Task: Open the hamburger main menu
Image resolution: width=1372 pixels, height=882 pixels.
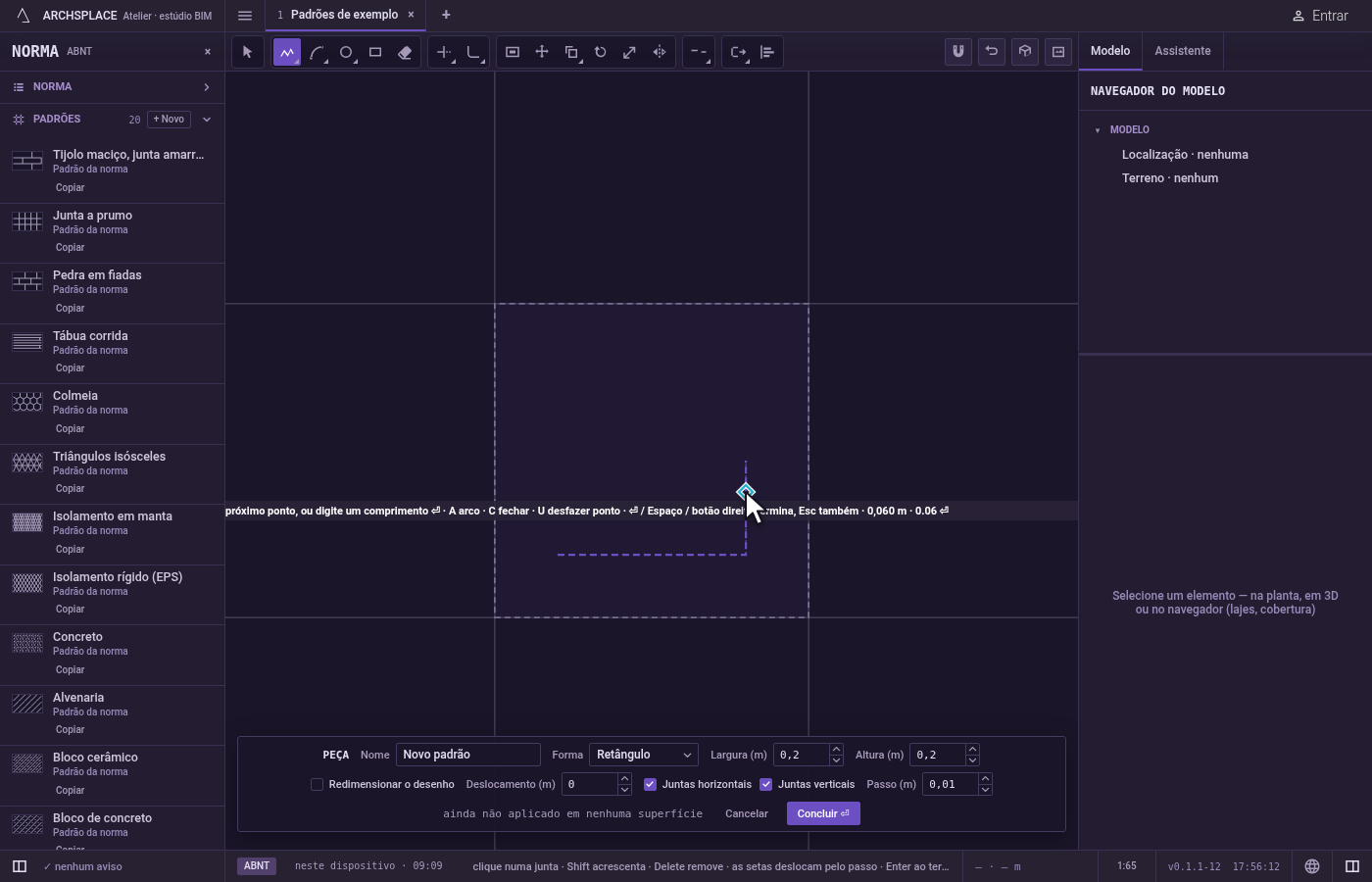Action: pyautogui.click(x=245, y=16)
